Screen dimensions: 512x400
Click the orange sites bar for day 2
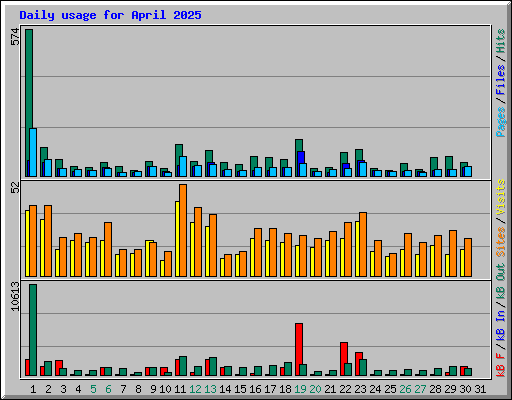(48, 241)
